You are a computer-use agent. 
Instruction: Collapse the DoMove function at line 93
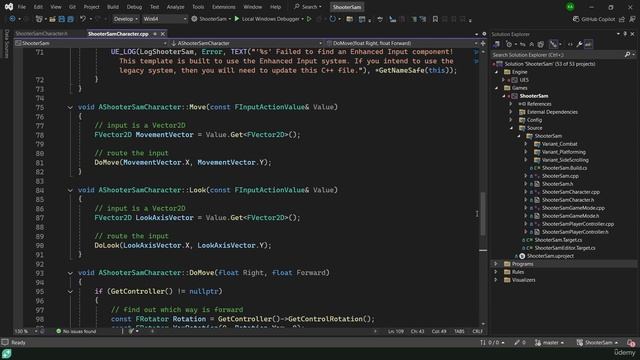click(x=70, y=273)
